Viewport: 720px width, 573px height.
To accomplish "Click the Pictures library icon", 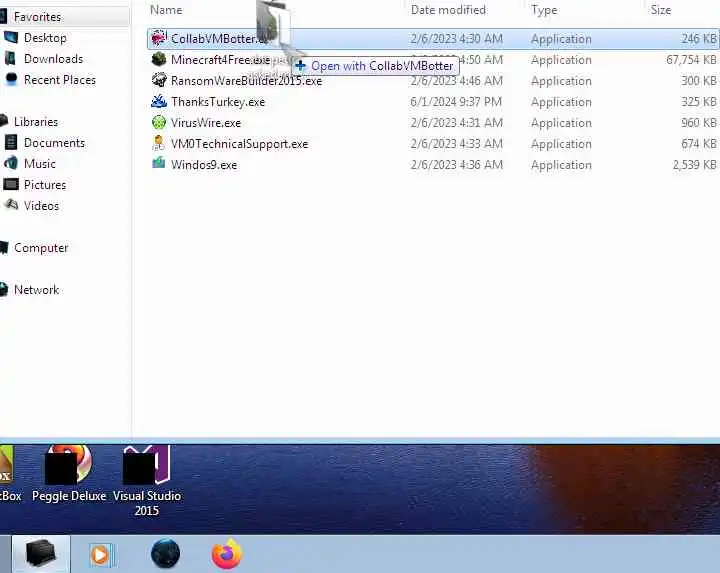I will tap(11, 184).
